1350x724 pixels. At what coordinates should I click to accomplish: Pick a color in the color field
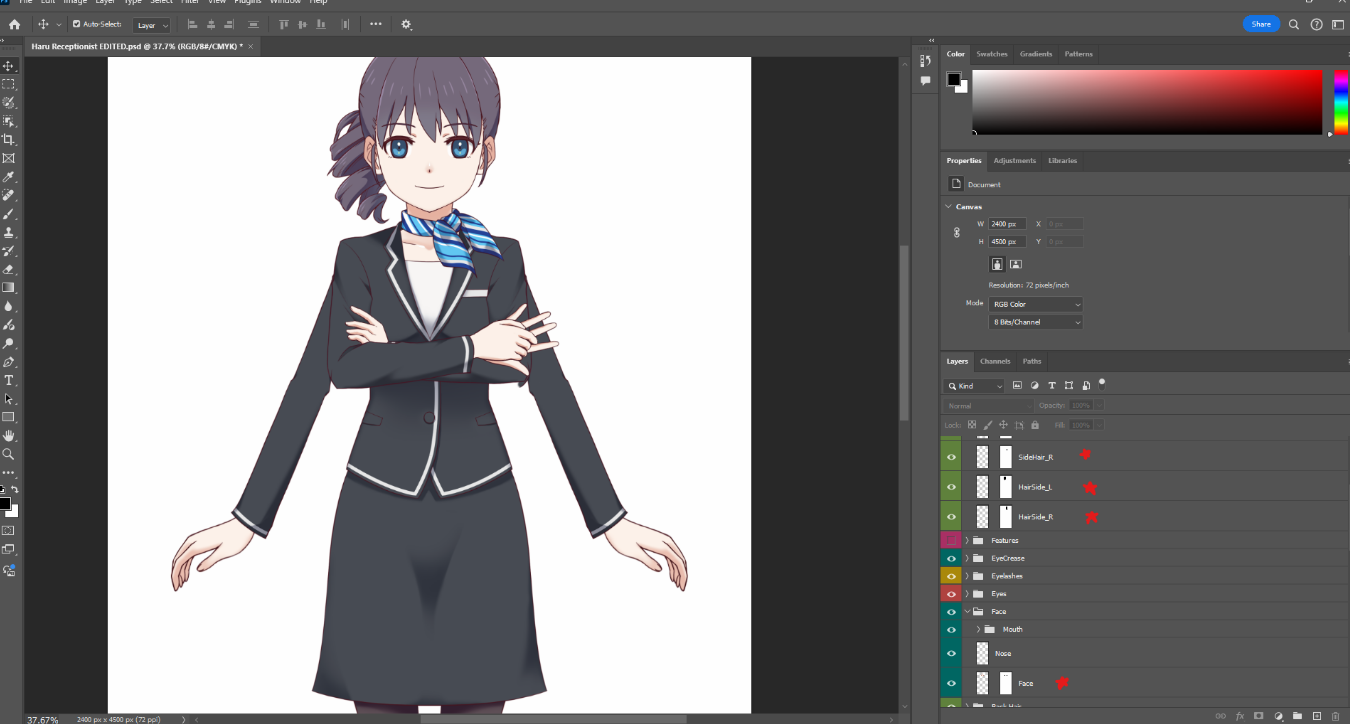click(x=1147, y=102)
